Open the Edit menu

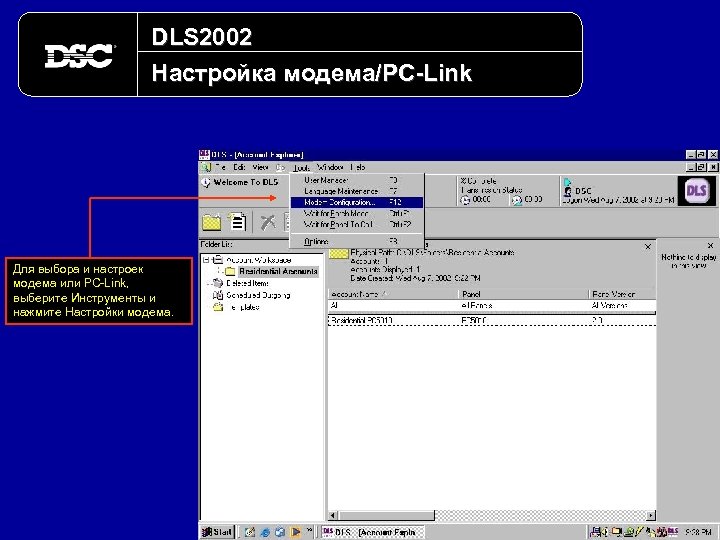(x=239, y=167)
